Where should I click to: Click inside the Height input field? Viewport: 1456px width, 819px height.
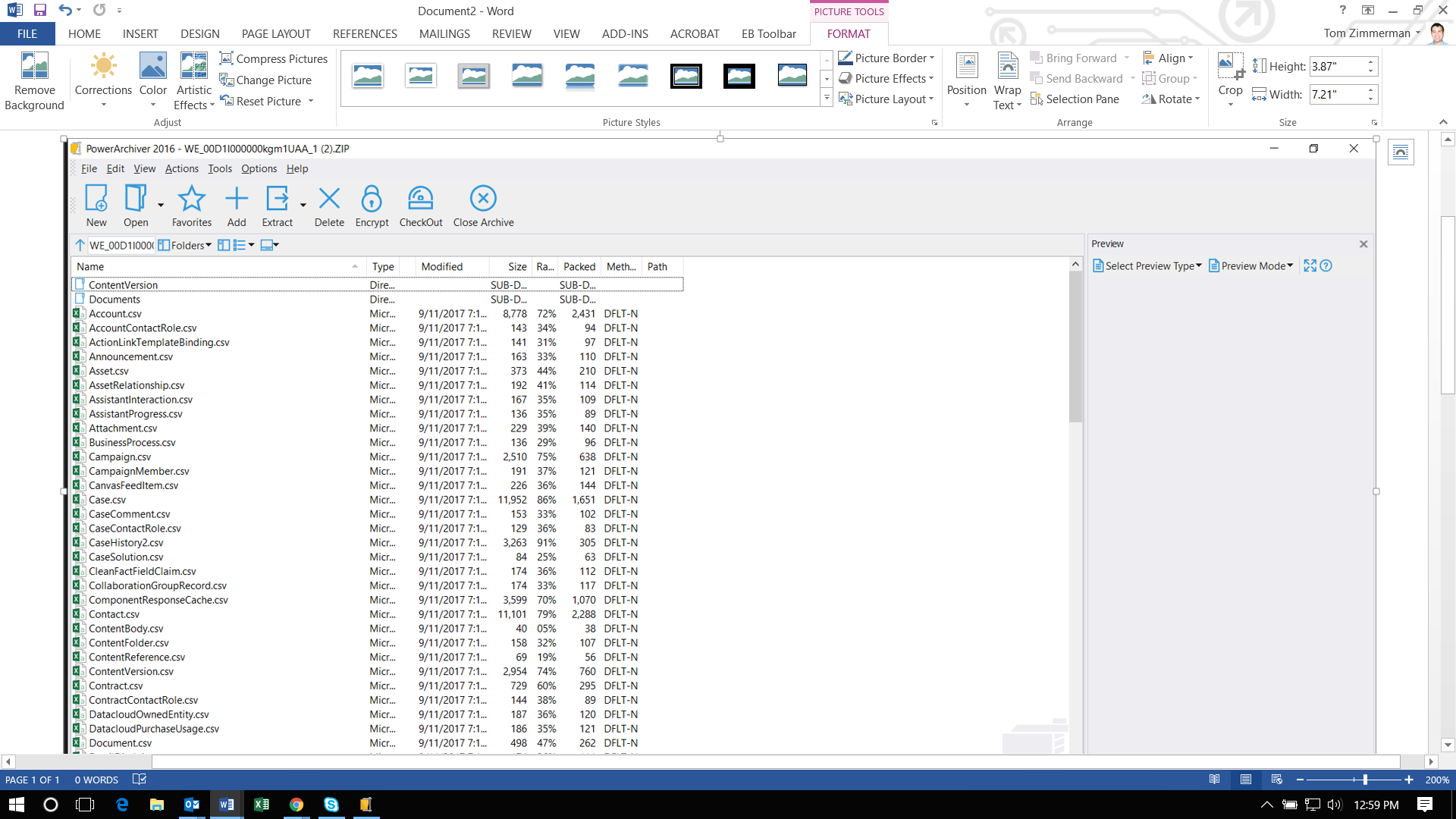(x=1336, y=67)
